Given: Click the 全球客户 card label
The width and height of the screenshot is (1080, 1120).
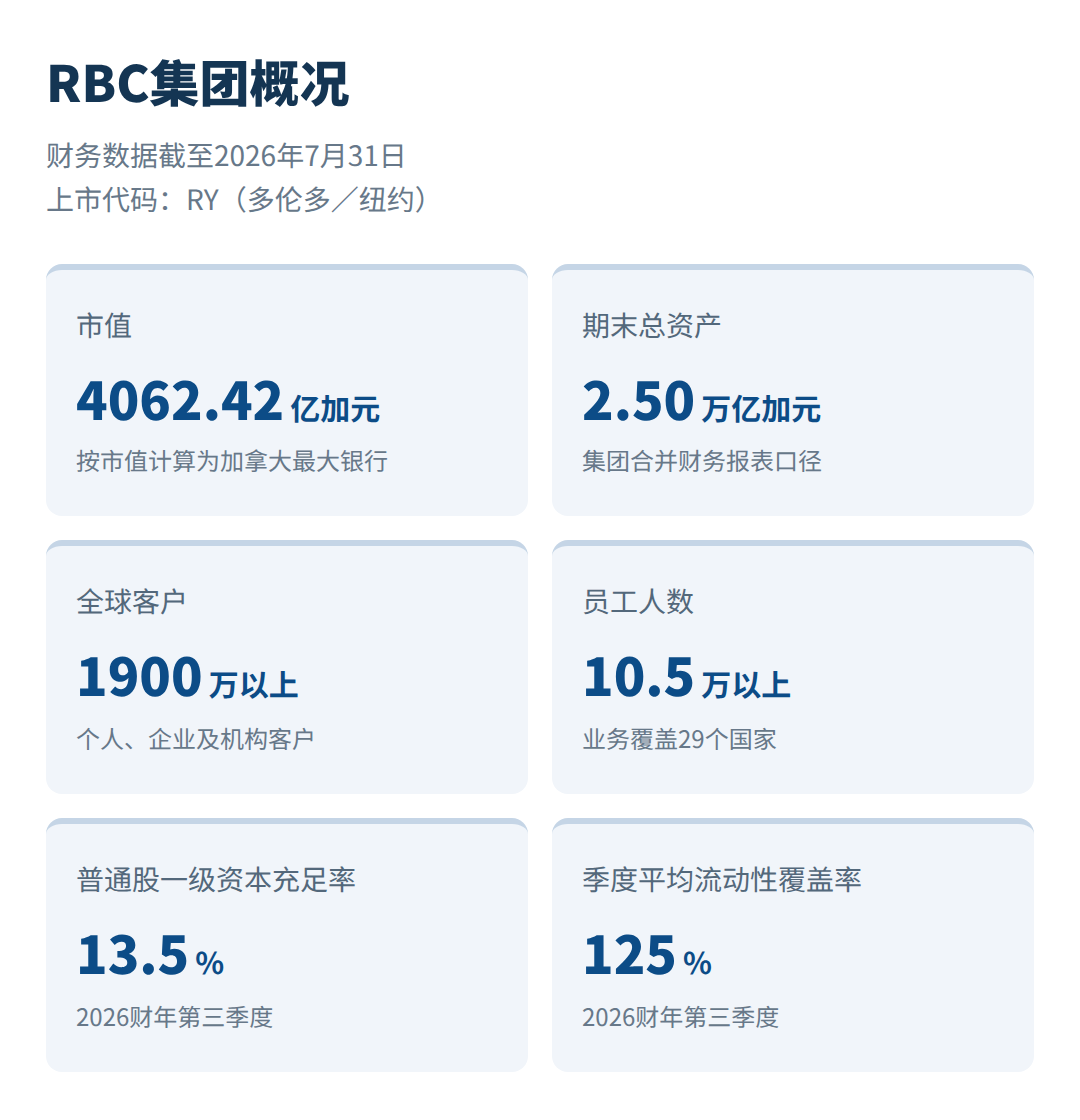Looking at the screenshot, I should tap(131, 601).
